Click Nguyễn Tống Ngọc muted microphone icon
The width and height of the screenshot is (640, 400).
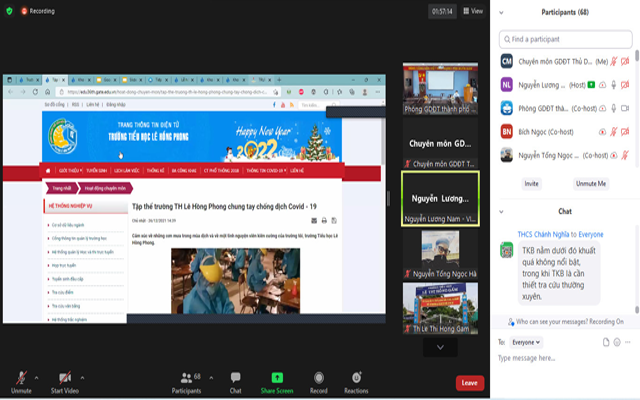click(x=625, y=155)
